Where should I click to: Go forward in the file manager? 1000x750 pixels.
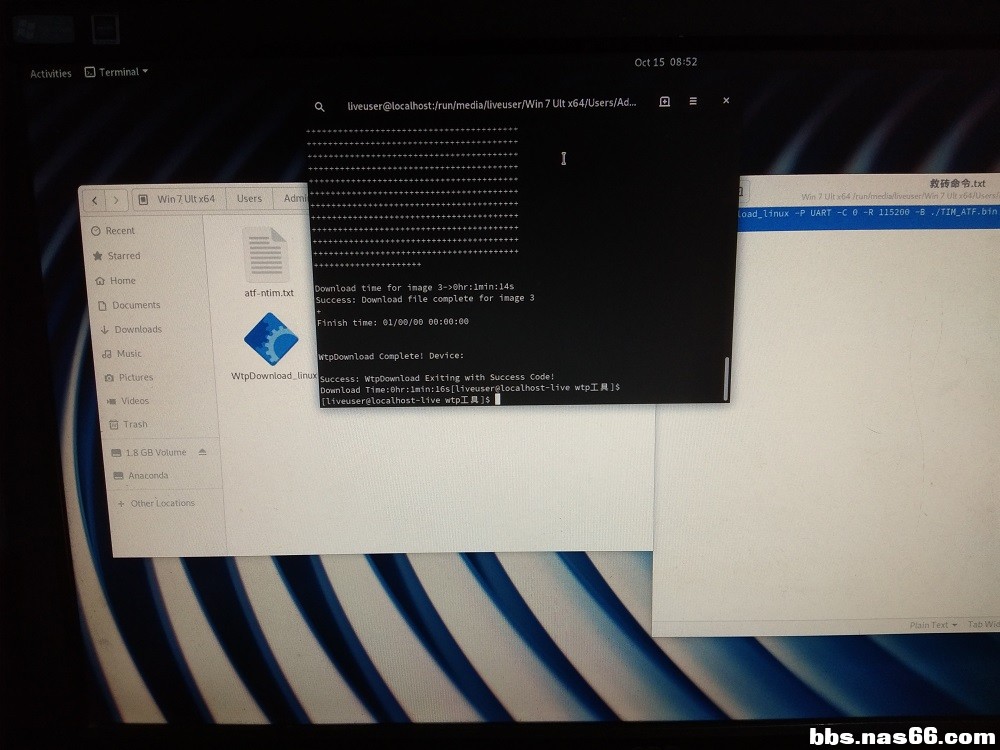(115, 200)
